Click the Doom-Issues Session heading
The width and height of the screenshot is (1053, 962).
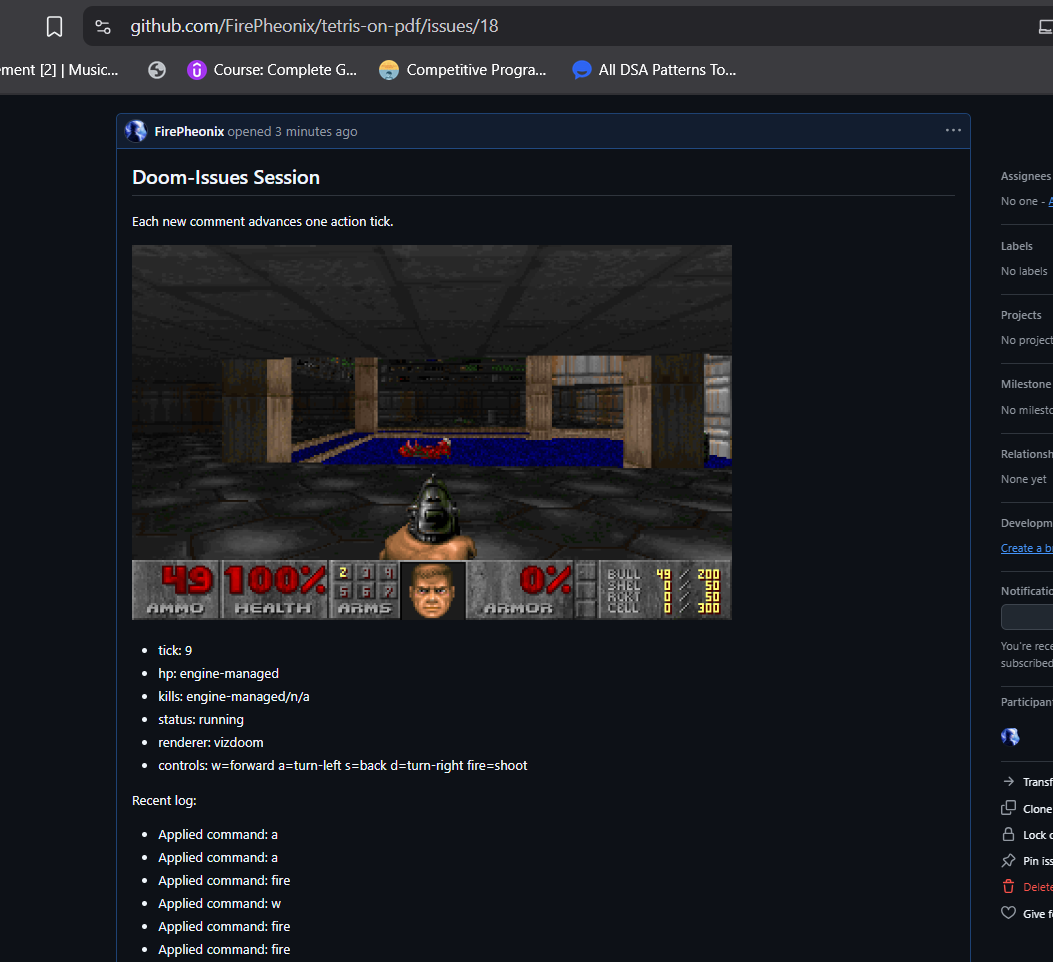coord(226,177)
